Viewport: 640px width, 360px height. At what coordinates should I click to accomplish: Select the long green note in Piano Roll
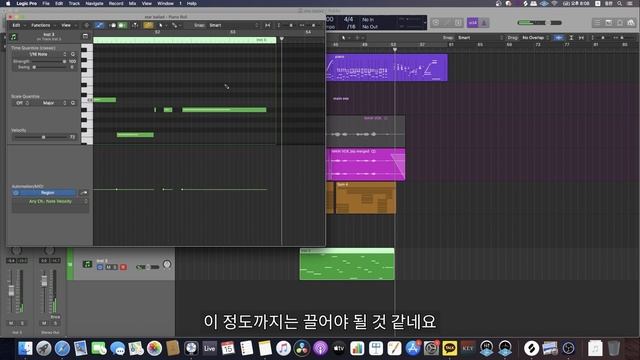click(x=224, y=110)
